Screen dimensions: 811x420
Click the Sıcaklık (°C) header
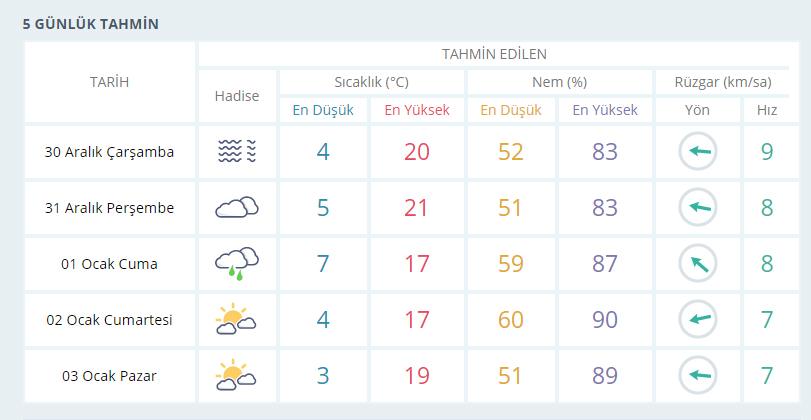pyautogui.click(x=371, y=81)
